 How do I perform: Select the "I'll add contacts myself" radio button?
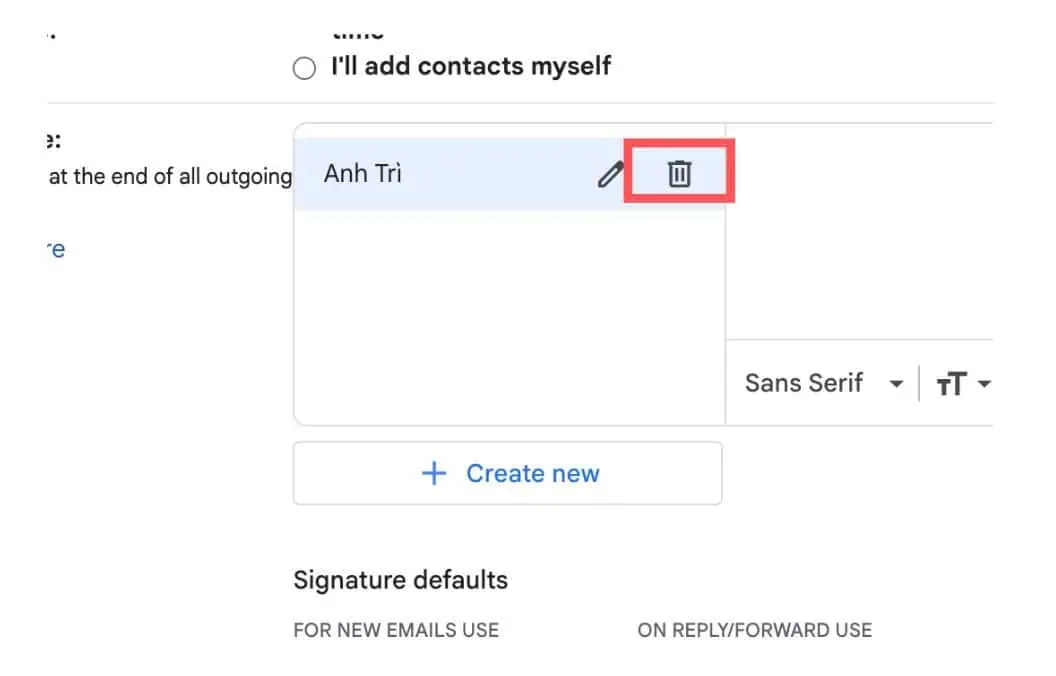tap(304, 68)
